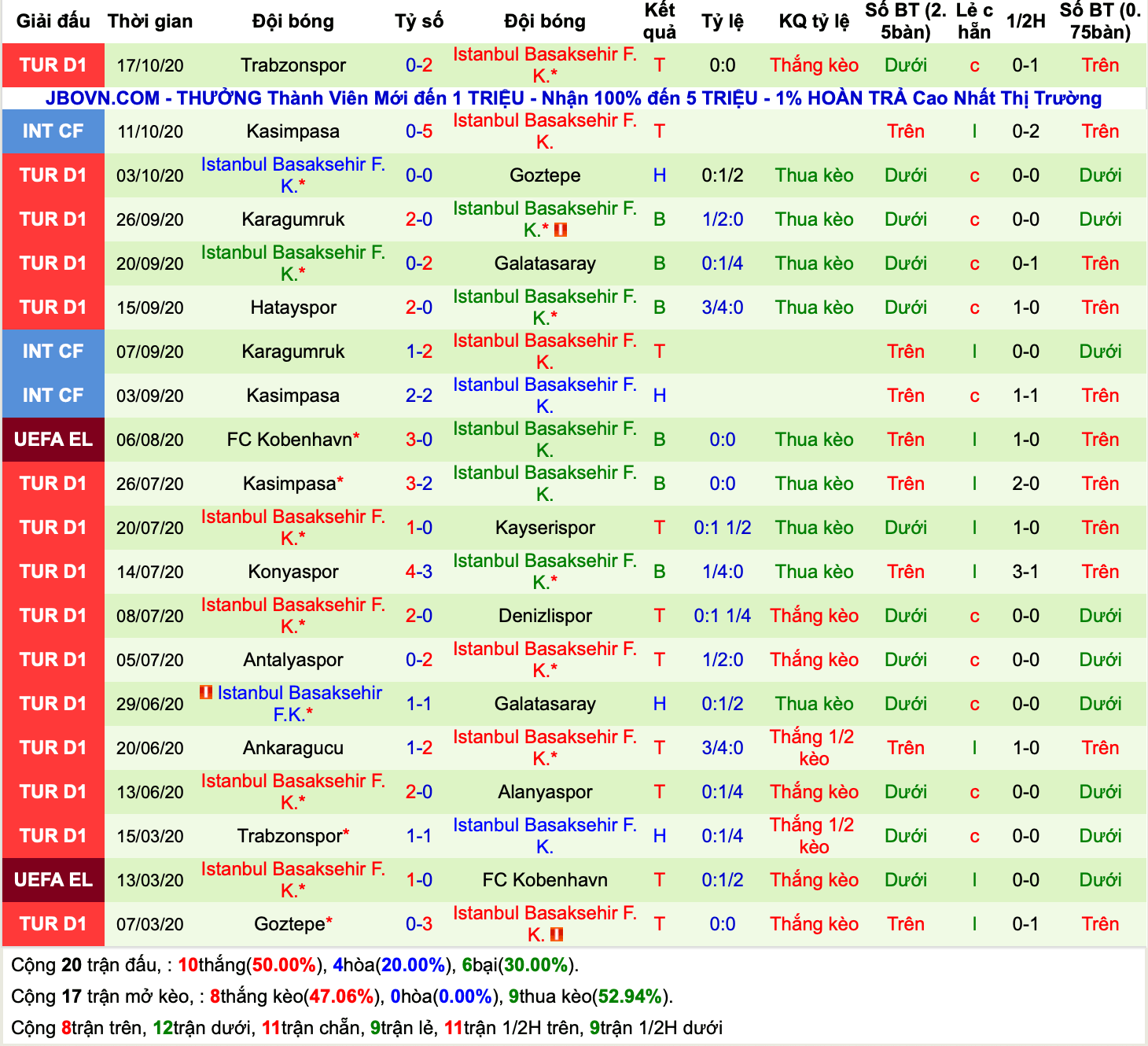Click the 0-3 score in Goztepe* row
The width and height of the screenshot is (1148, 1046).
[x=419, y=924]
